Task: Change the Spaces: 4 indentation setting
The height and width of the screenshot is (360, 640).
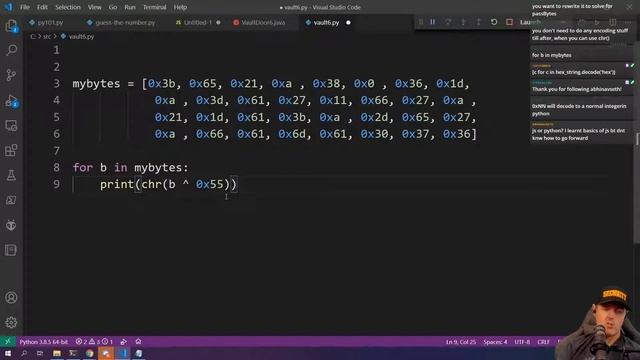Action: coord(495,342)
